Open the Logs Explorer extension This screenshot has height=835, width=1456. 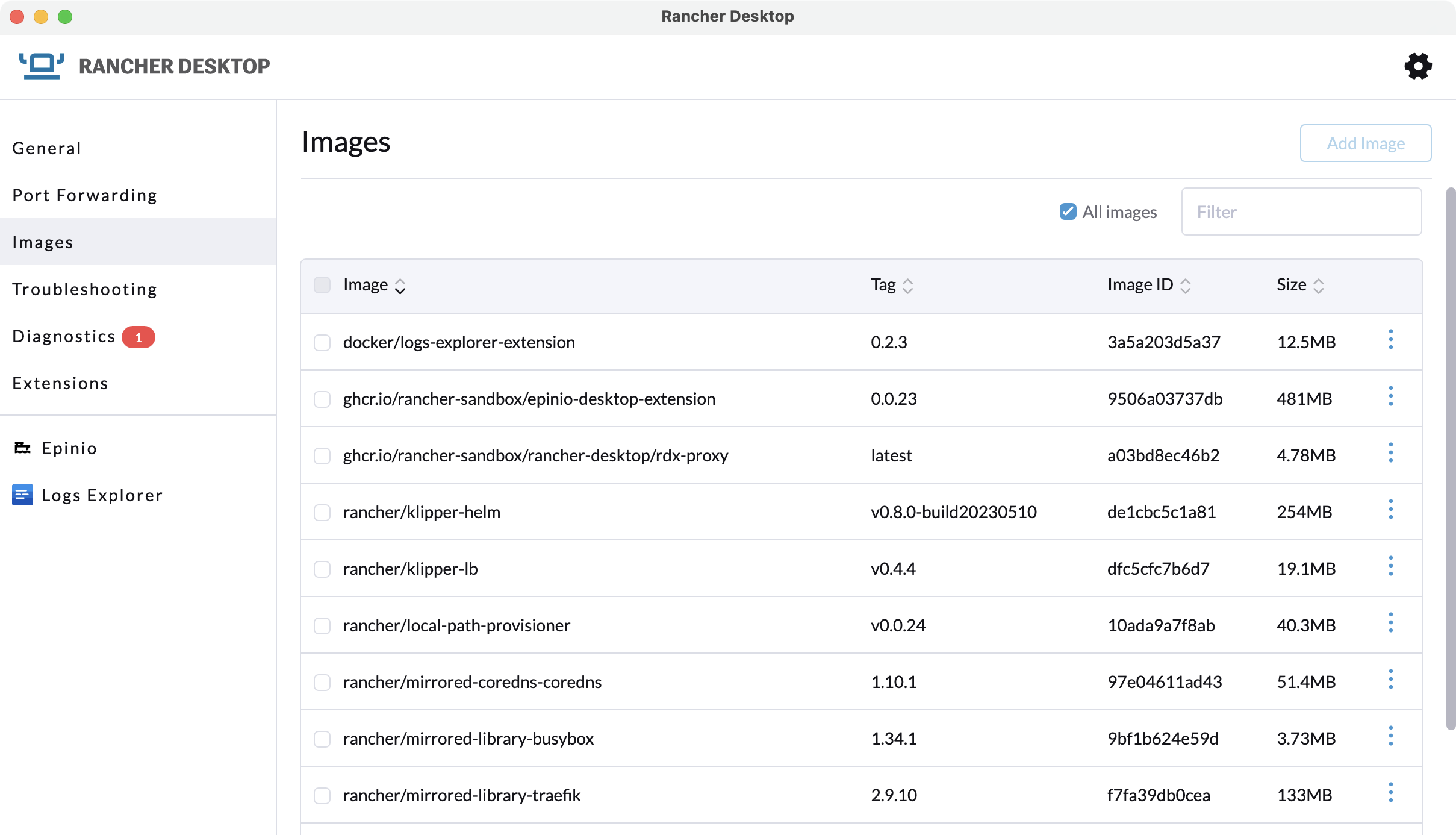coord(101,495)
